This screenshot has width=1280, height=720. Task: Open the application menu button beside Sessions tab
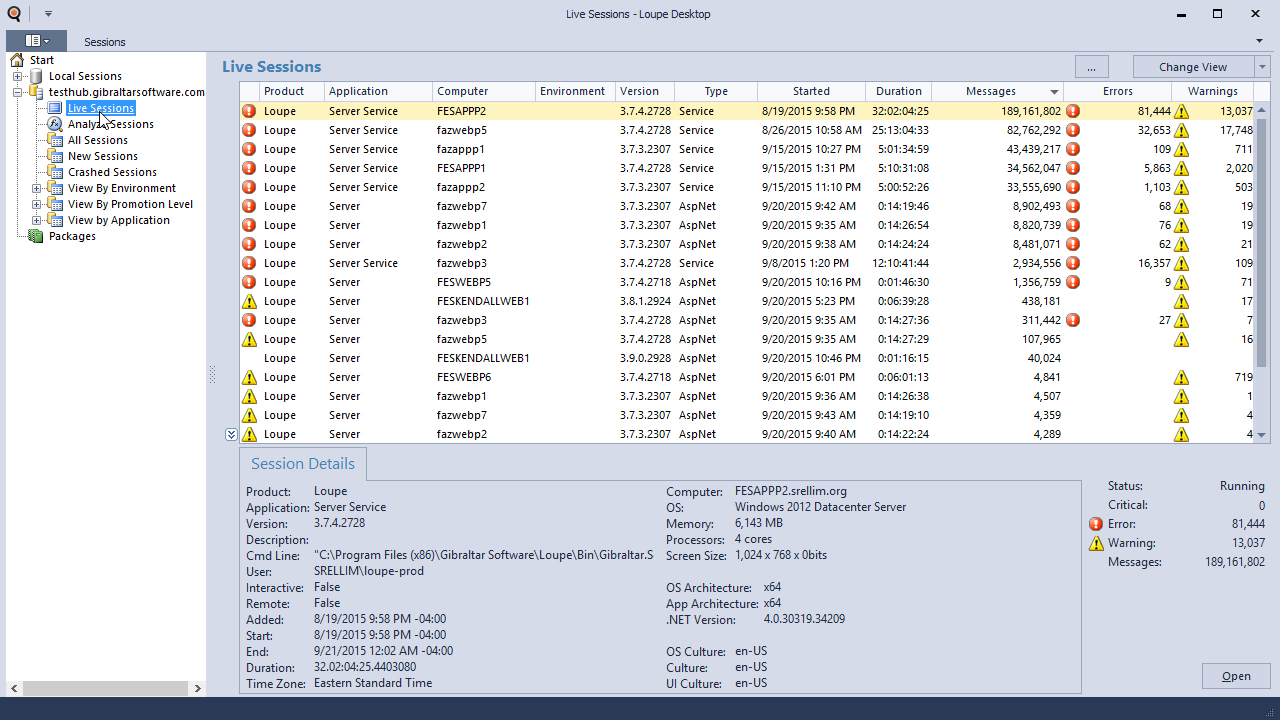(36, 41)
